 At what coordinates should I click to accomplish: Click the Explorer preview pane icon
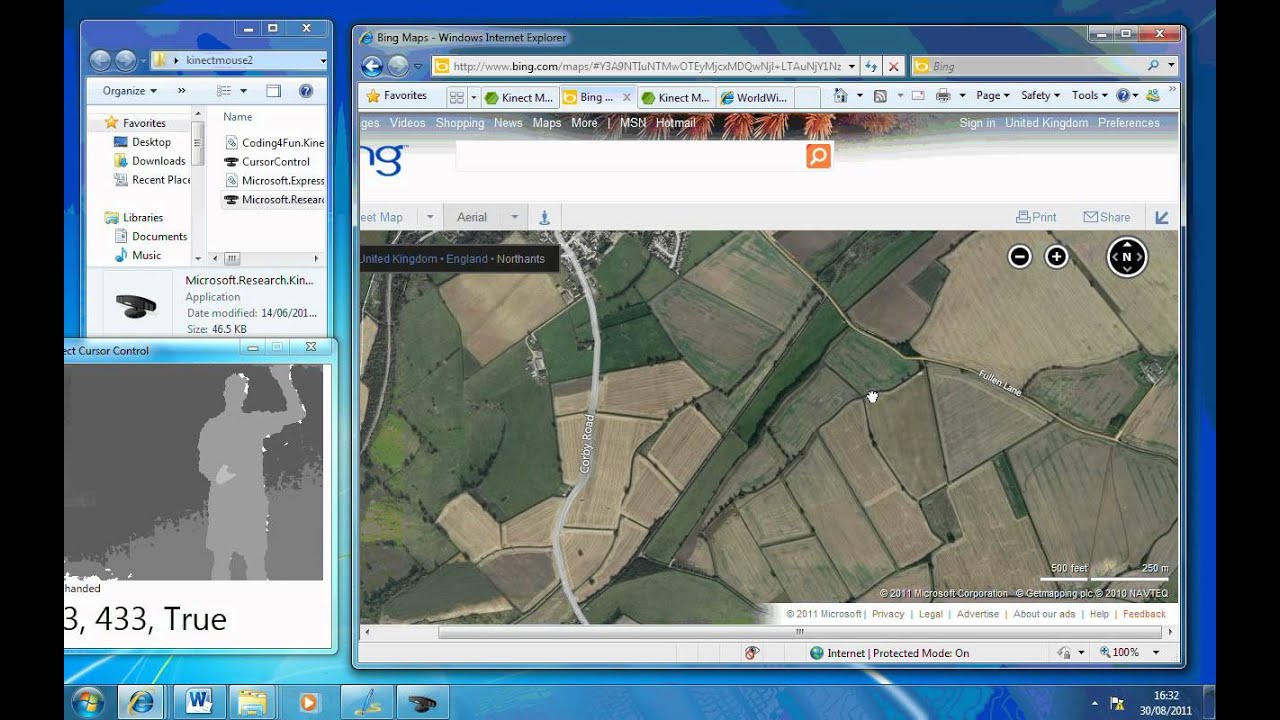tap(273, 91)
